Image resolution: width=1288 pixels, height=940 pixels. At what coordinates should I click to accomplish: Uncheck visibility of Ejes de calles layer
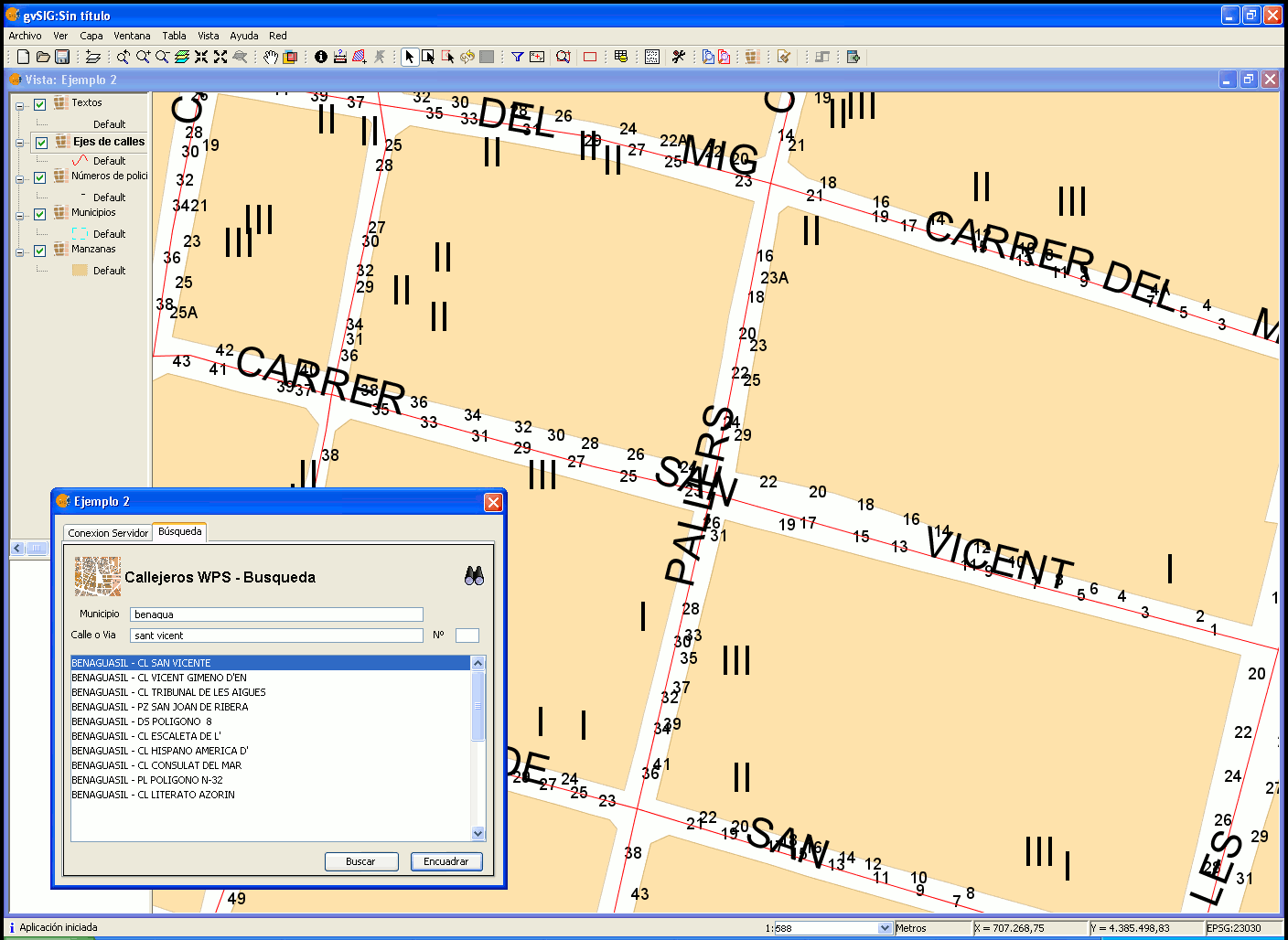tap(42, 143)
